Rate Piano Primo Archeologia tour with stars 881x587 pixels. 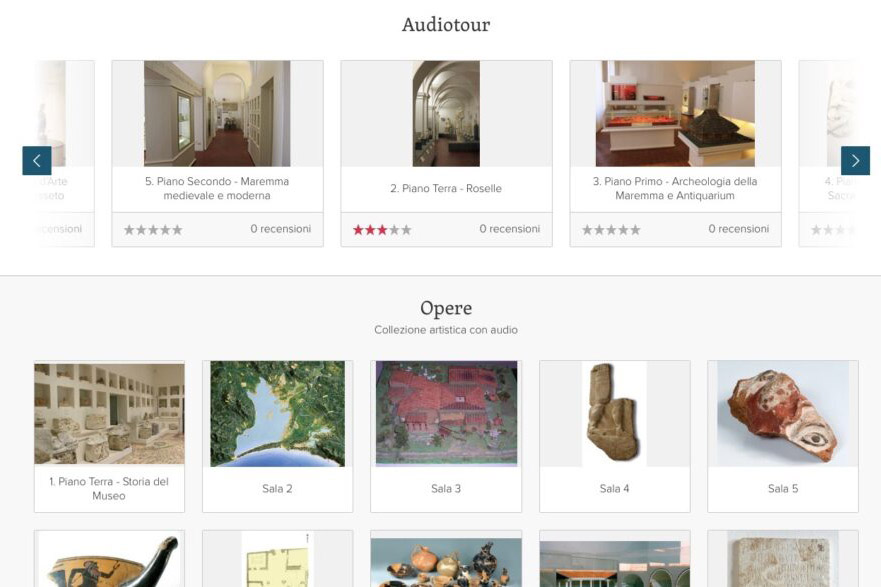point(611,230)
